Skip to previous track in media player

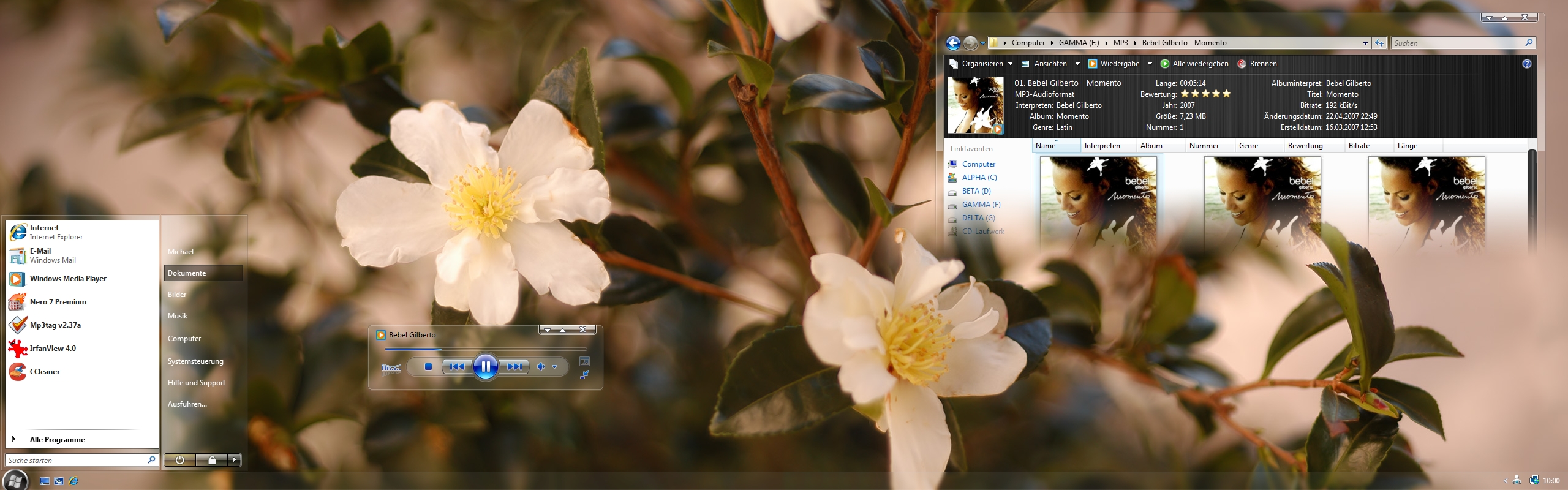point(457,367)
